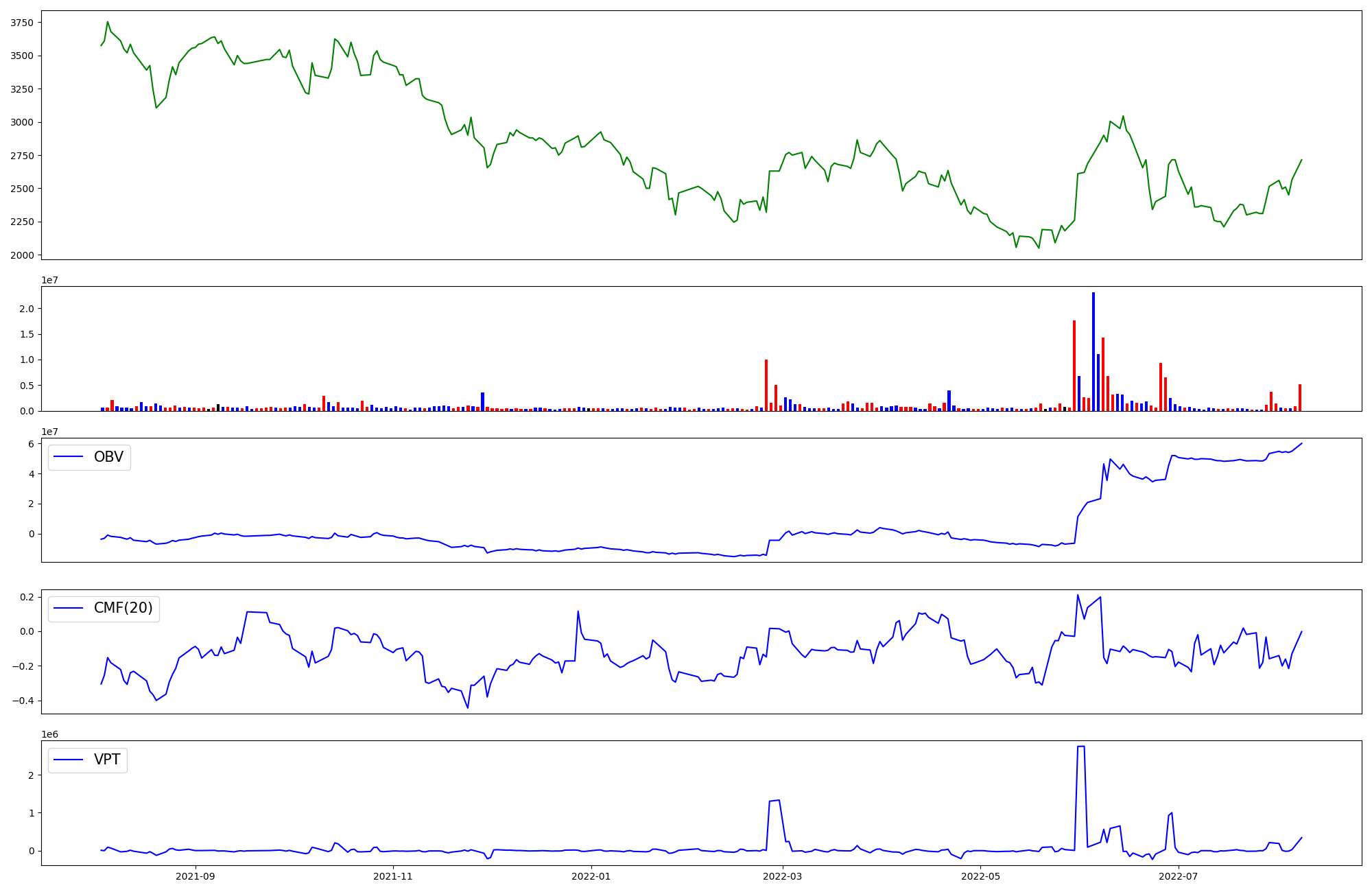Click the 0.2 tick on CMF axis

[x=27, y=597]
